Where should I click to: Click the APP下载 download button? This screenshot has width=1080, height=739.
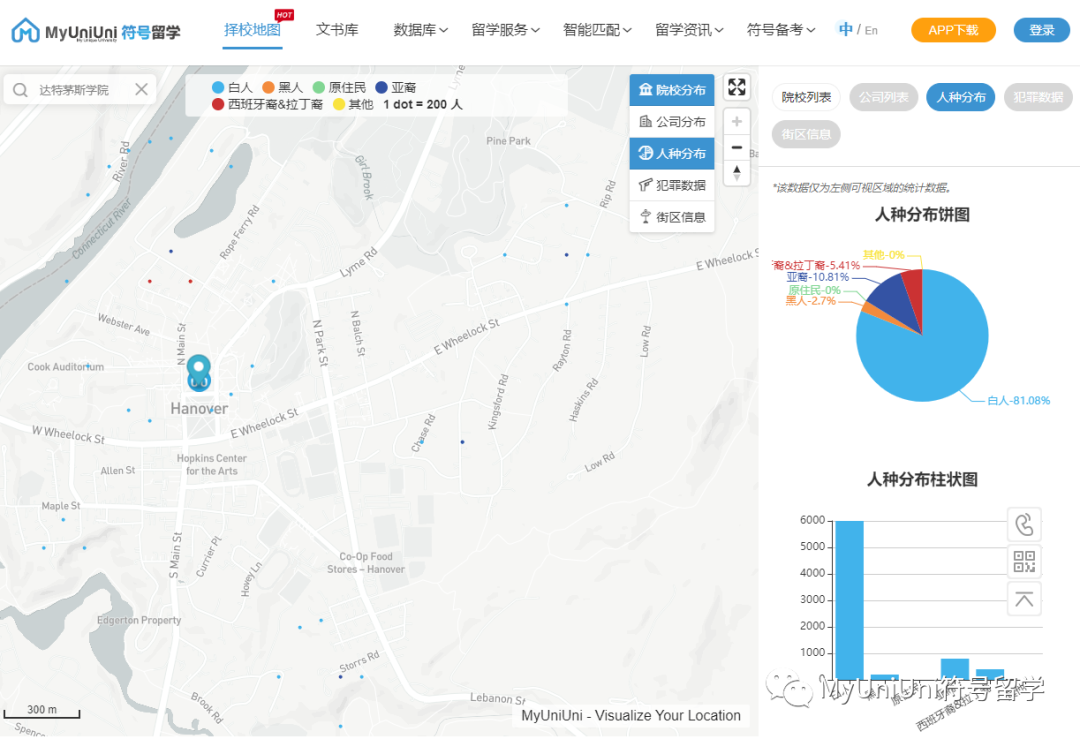click(x=951, y=30)
